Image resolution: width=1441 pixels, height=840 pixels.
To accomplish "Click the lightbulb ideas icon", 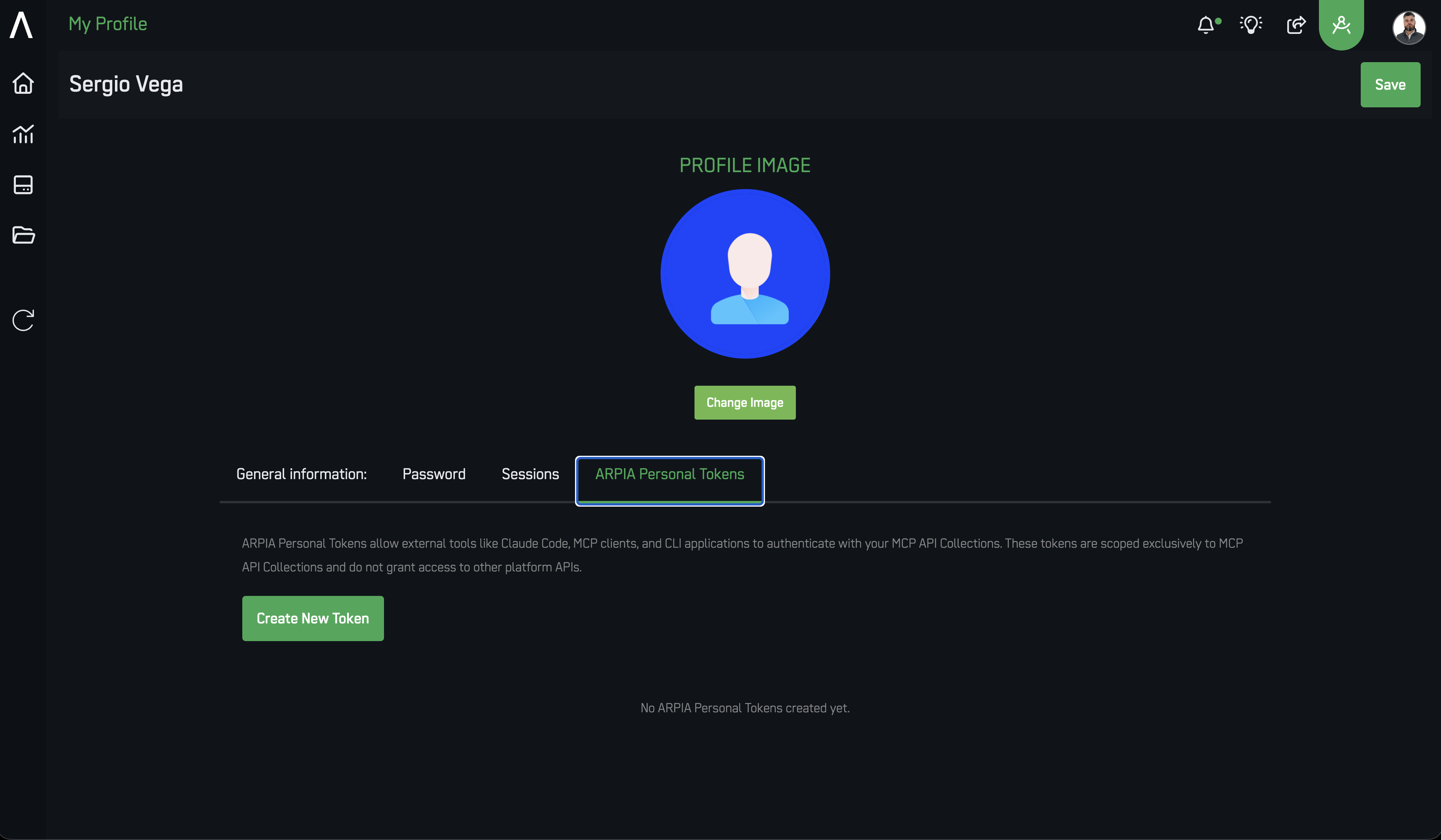I will [x=1251, y=24].
